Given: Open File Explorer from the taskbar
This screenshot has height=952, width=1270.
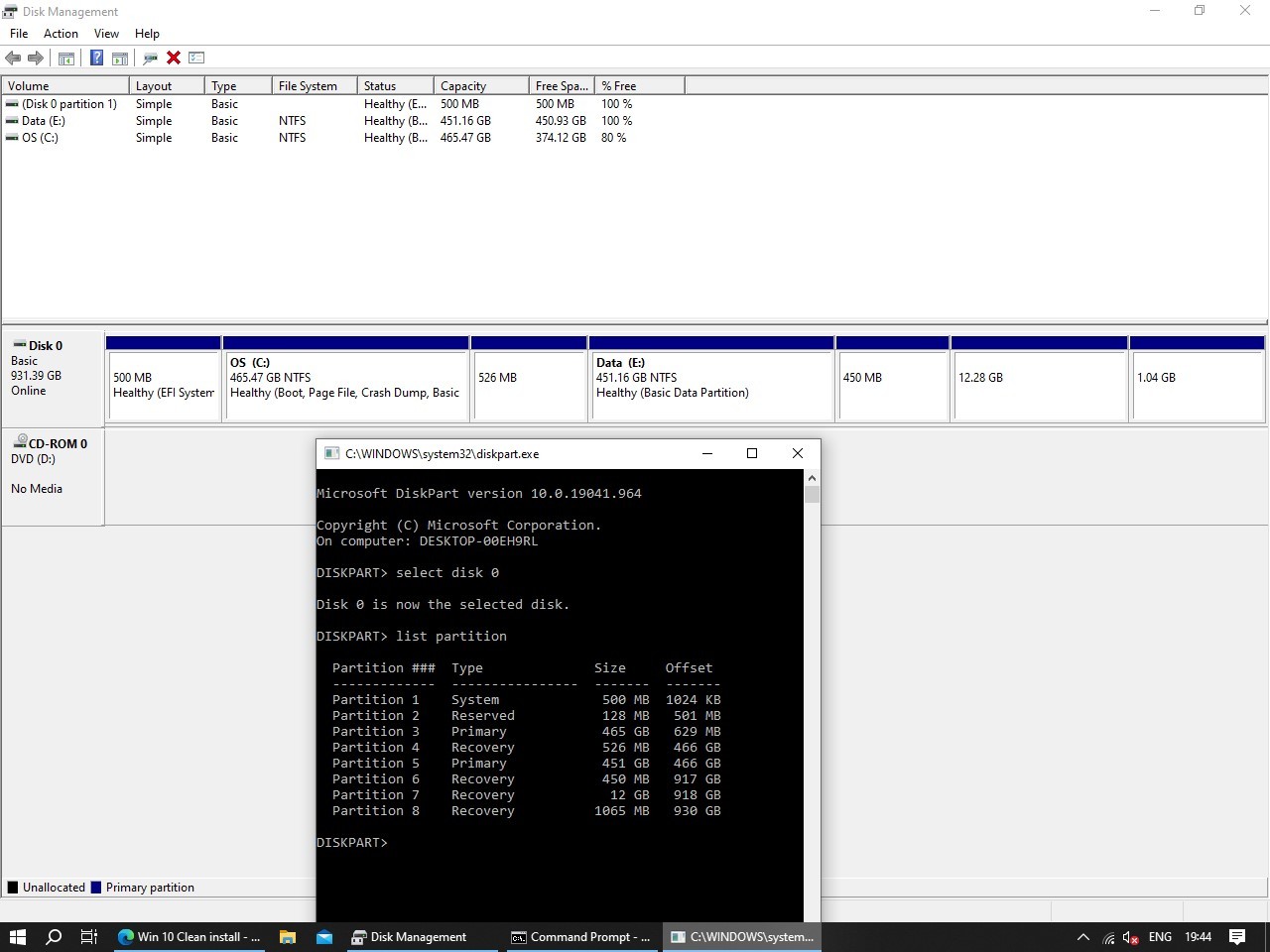Looking at the screenshot, I should click(x=288, y=937).
